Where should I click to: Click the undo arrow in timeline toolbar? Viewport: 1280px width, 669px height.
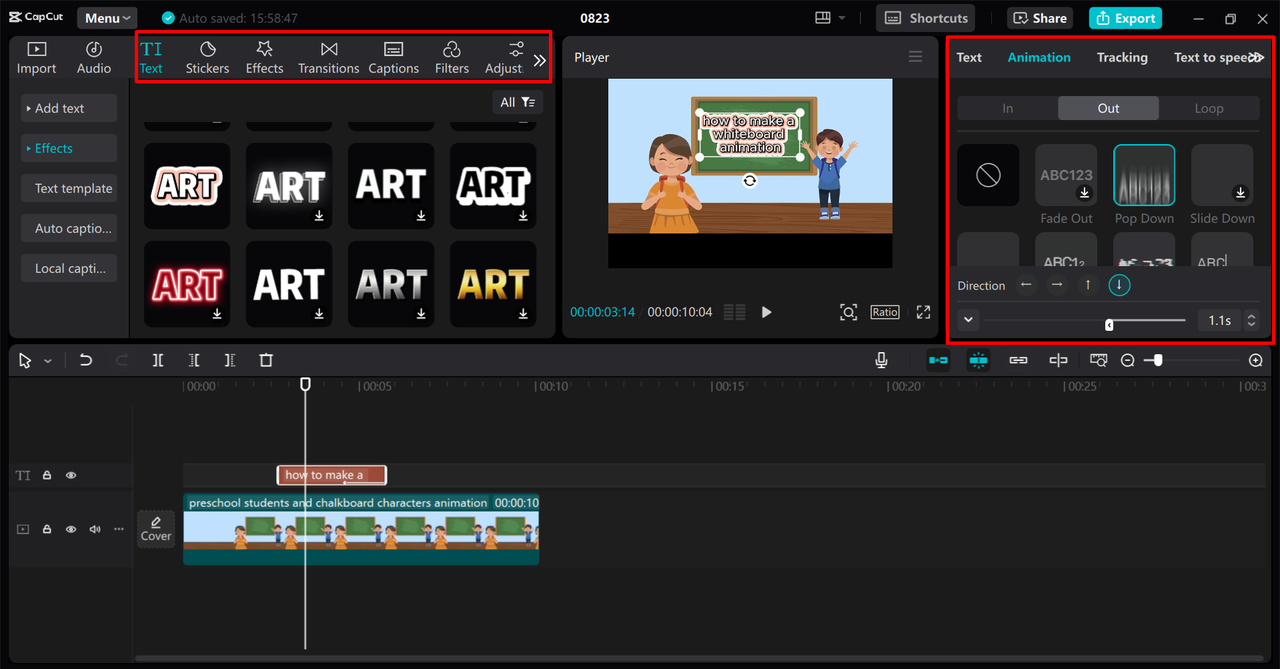coord(86,360)
